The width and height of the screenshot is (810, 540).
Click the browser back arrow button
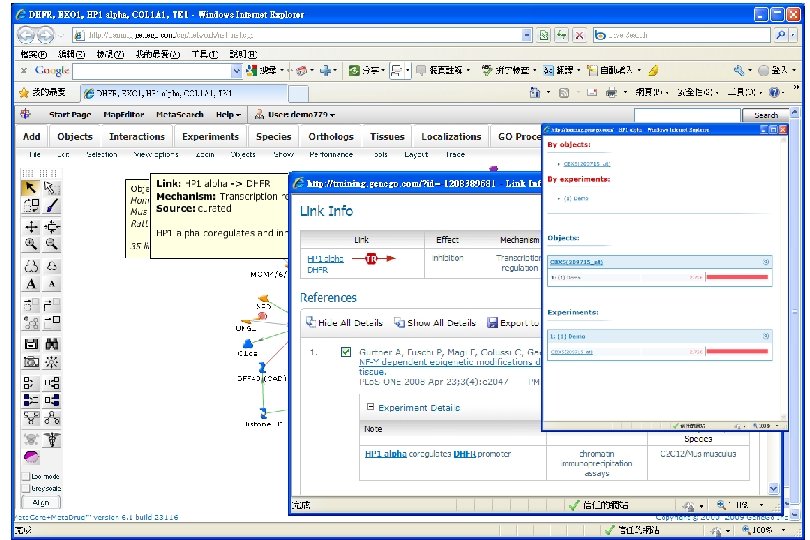tap(26, 35)
